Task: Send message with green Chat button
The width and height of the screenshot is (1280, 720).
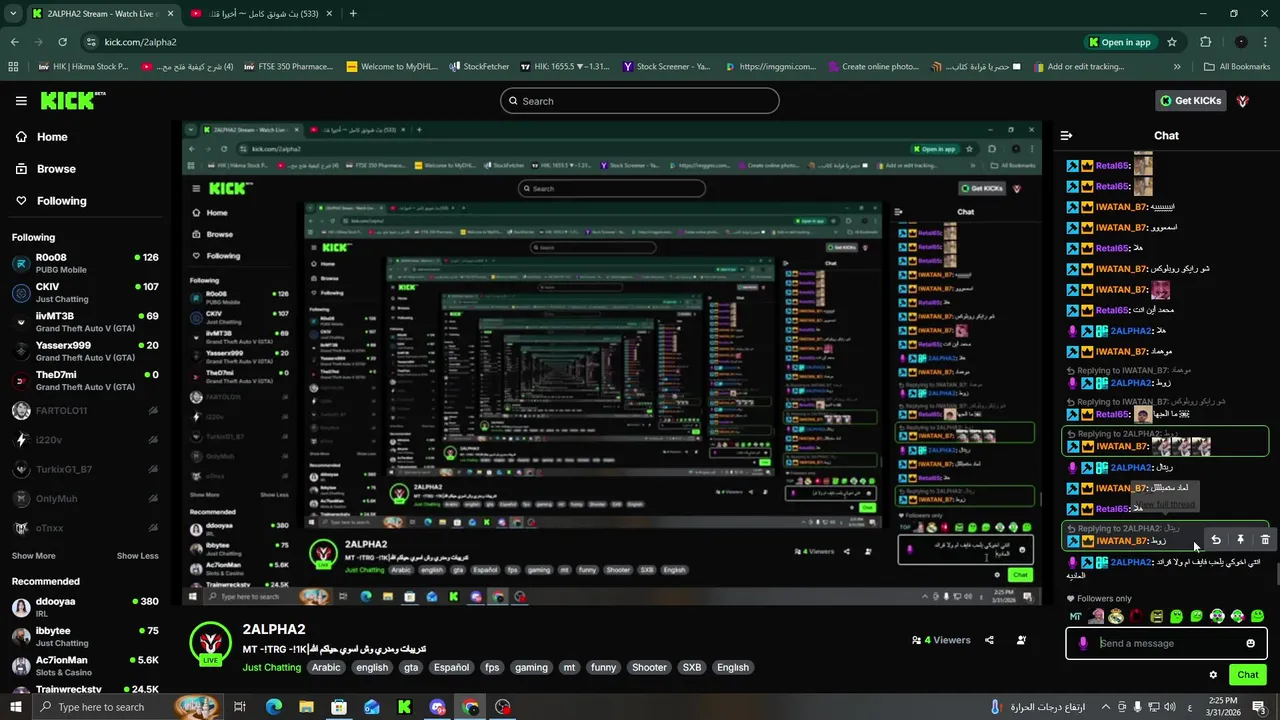Action: [x=1247, y=675]
